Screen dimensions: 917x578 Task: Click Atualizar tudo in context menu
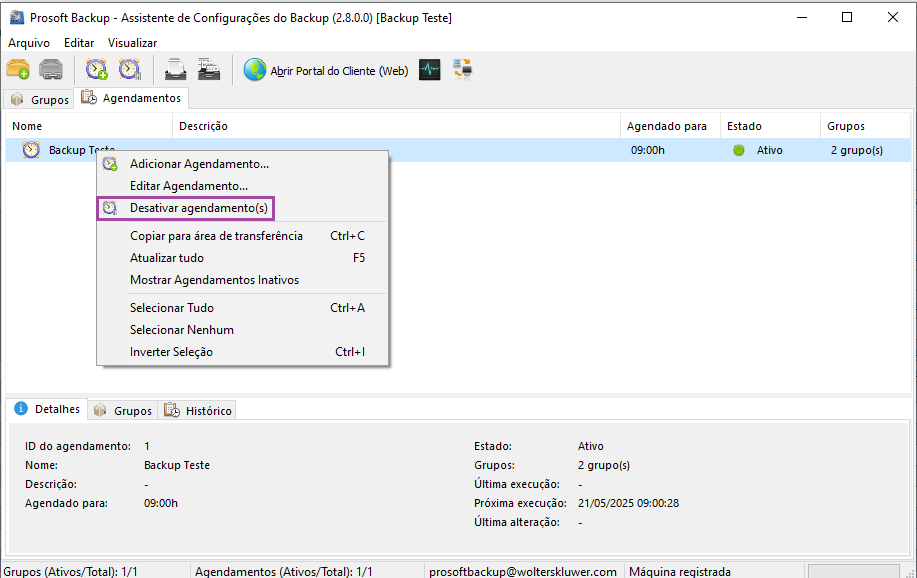coord(242,258)
